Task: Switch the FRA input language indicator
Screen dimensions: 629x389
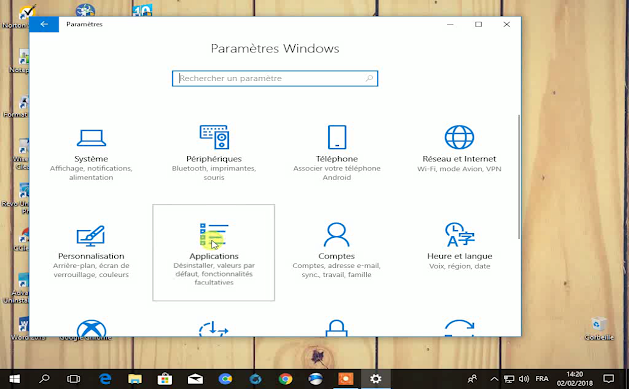Action: click(542, 379)
